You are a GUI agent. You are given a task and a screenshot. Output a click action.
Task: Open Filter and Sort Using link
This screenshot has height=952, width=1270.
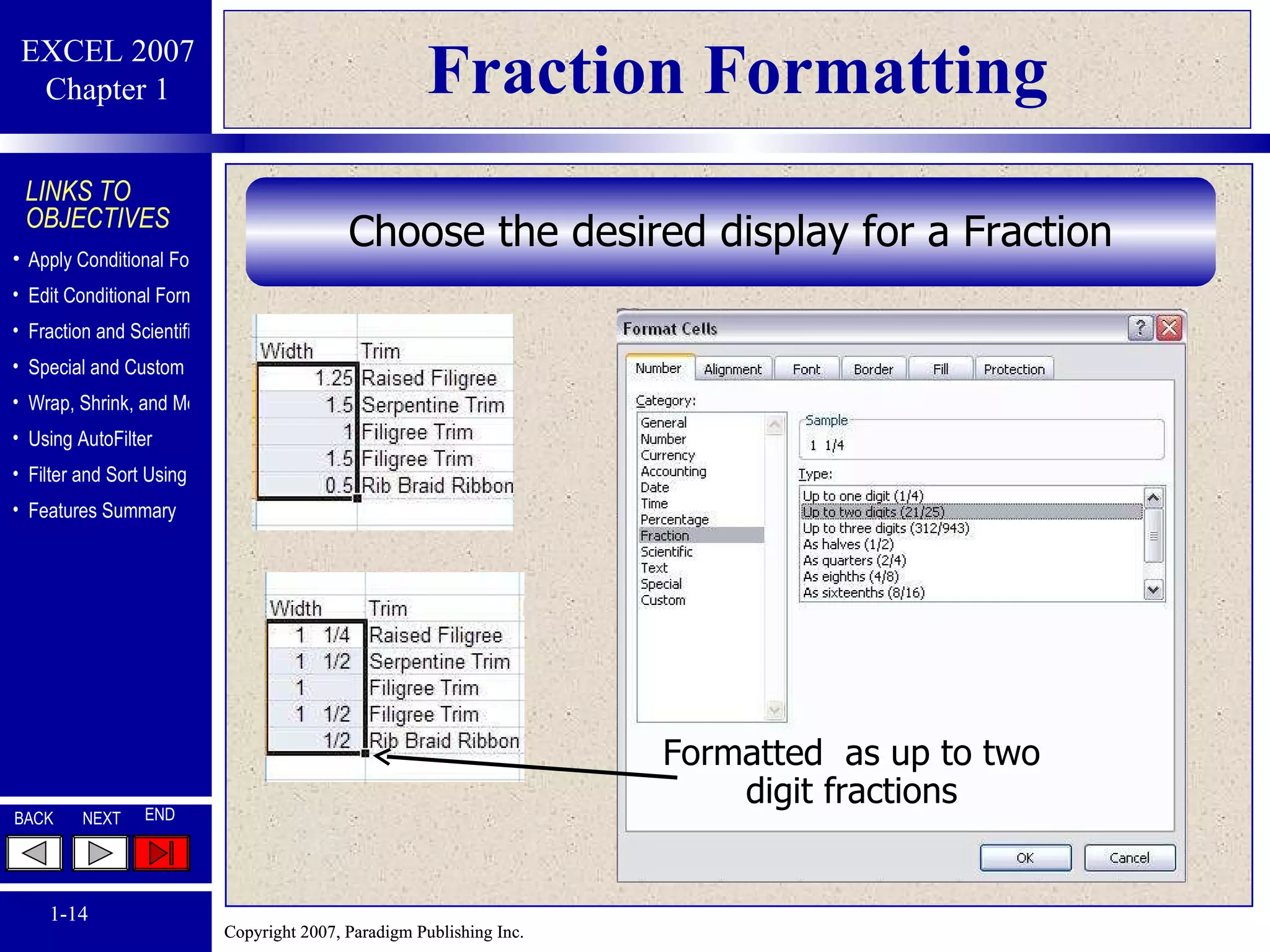107,475
